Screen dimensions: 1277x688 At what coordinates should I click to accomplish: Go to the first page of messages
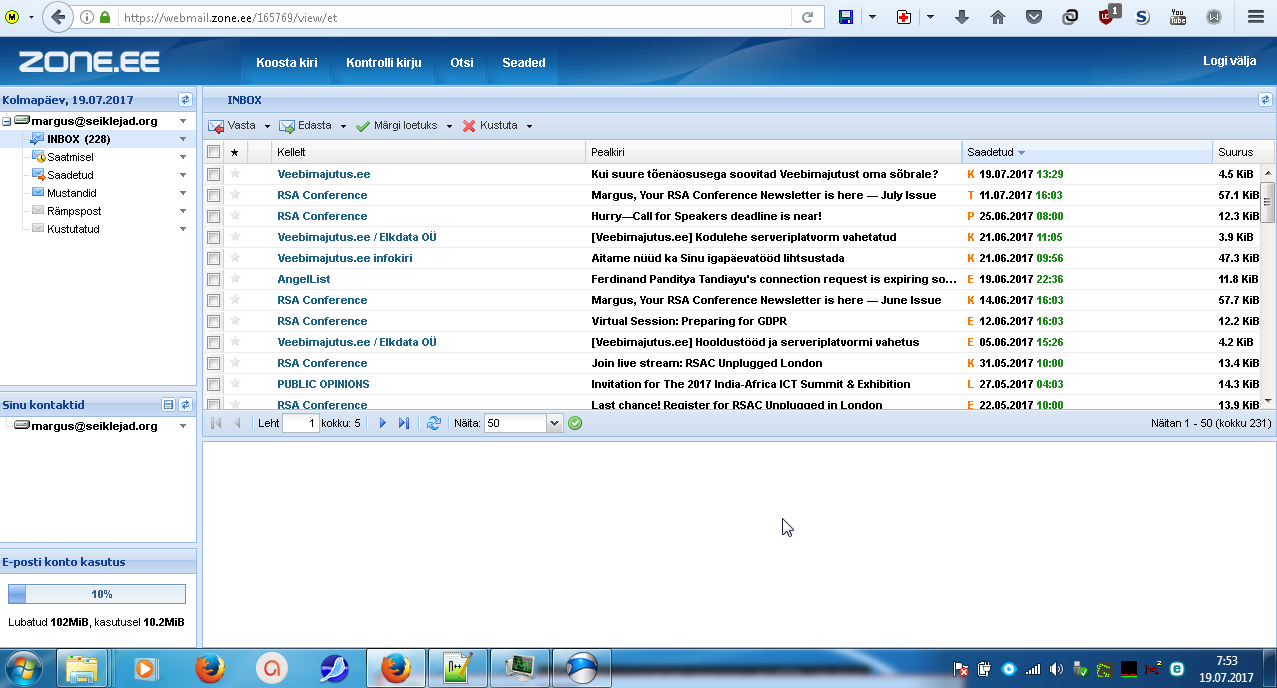[x=216, y=424]
